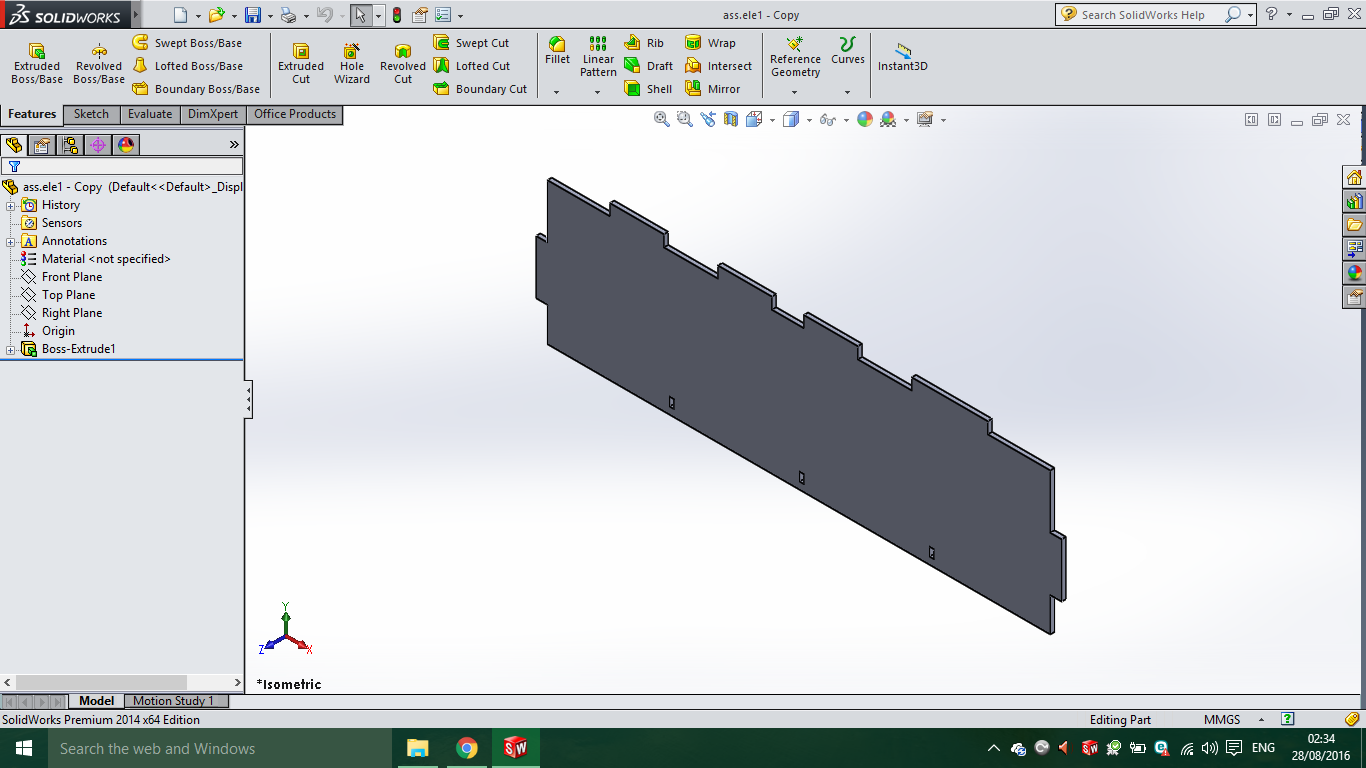Select the Revolved Boss/Base tool

[99, 63]
